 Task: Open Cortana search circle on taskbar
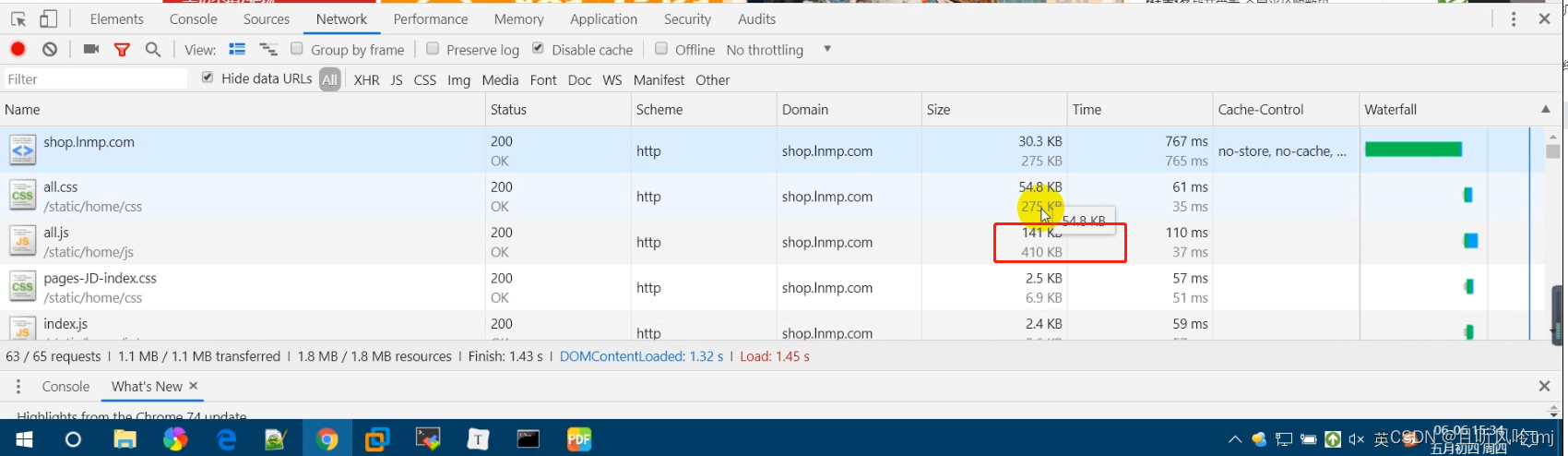(73, 439)
